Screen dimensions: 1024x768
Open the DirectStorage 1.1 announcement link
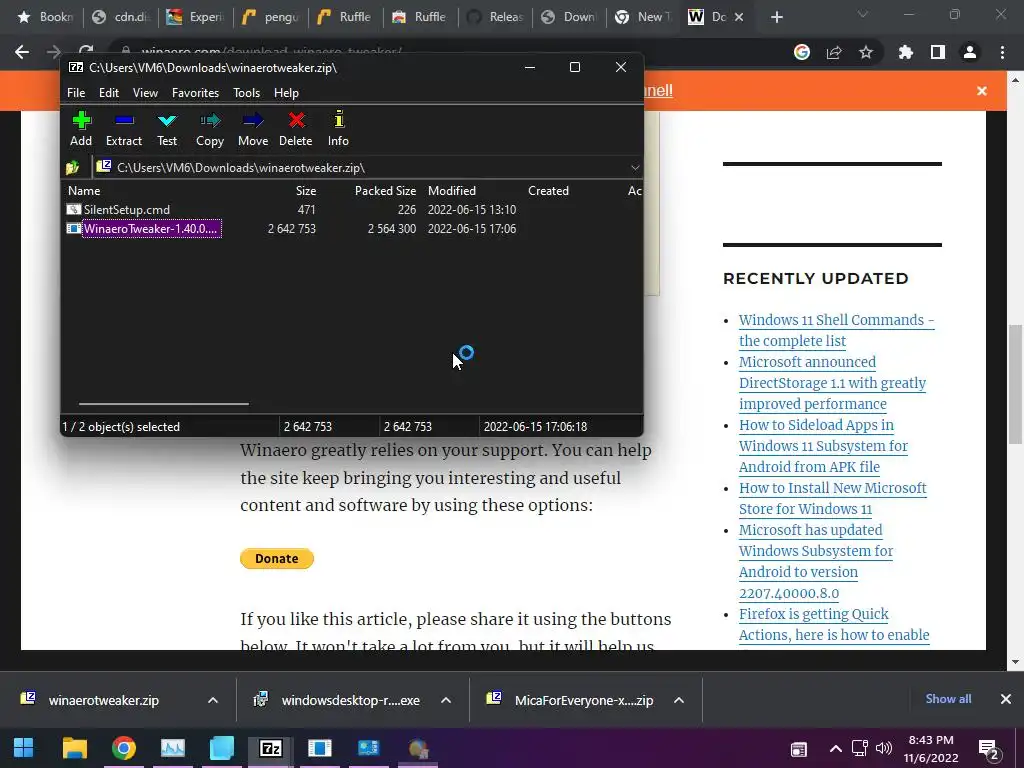pyautogui.click(x=833, y=383)
